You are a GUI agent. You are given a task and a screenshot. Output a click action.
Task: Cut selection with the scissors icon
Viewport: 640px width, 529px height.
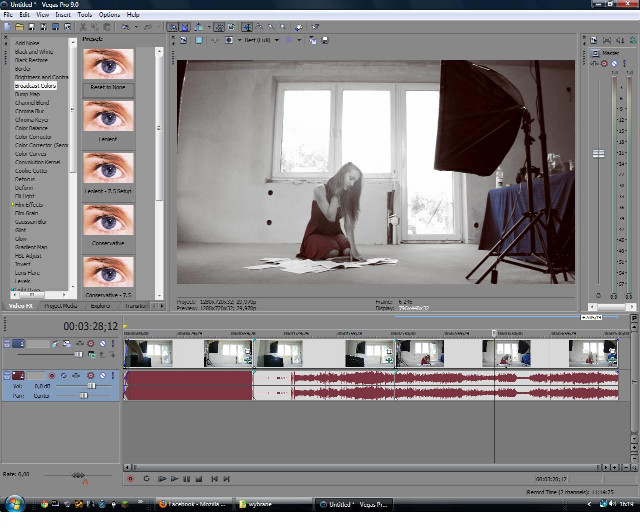pyautogui.click(x=83, y=27)
